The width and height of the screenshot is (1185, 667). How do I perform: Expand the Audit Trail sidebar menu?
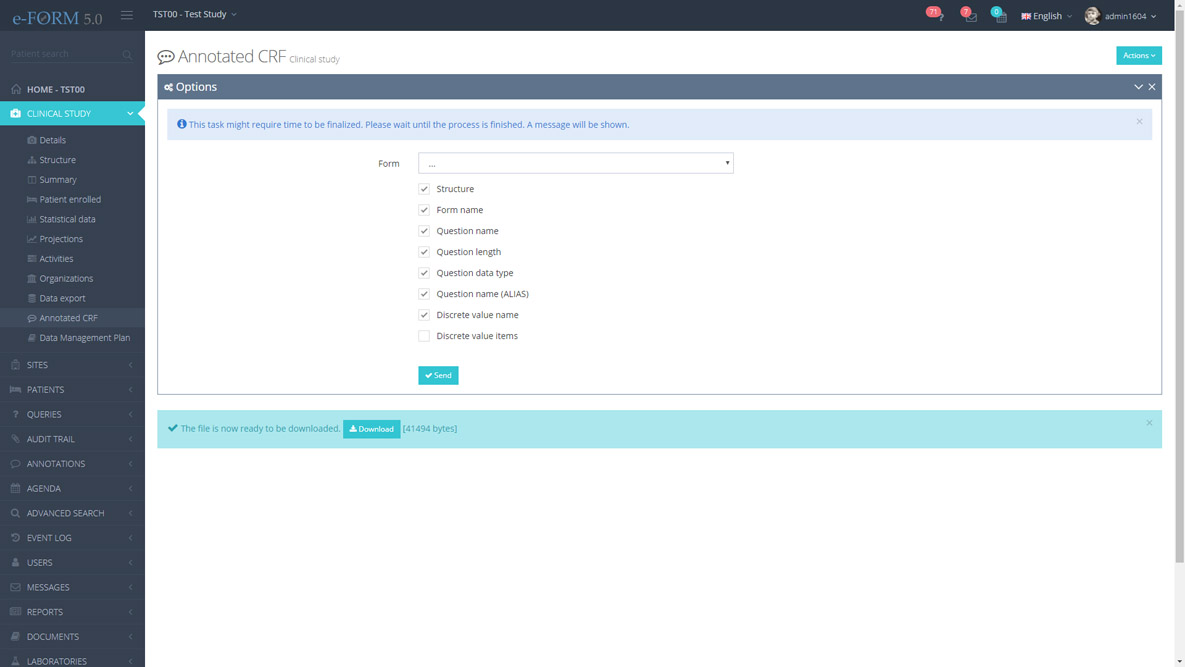click(72, 439)
